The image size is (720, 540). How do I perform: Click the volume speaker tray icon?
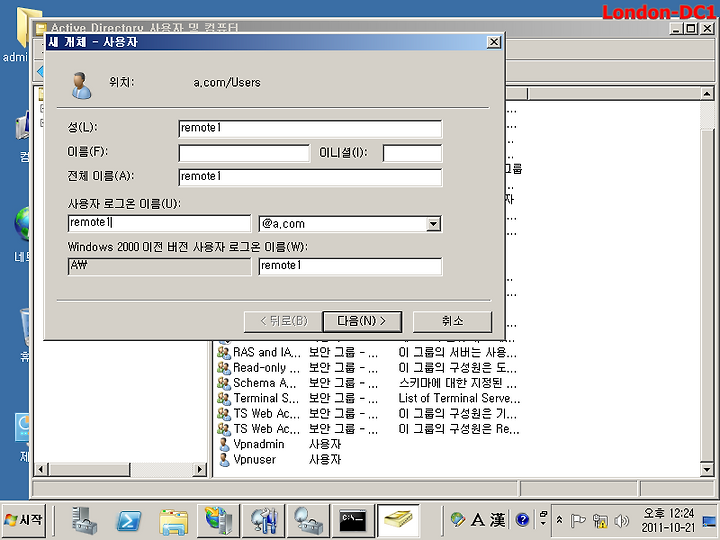point(621,520)
